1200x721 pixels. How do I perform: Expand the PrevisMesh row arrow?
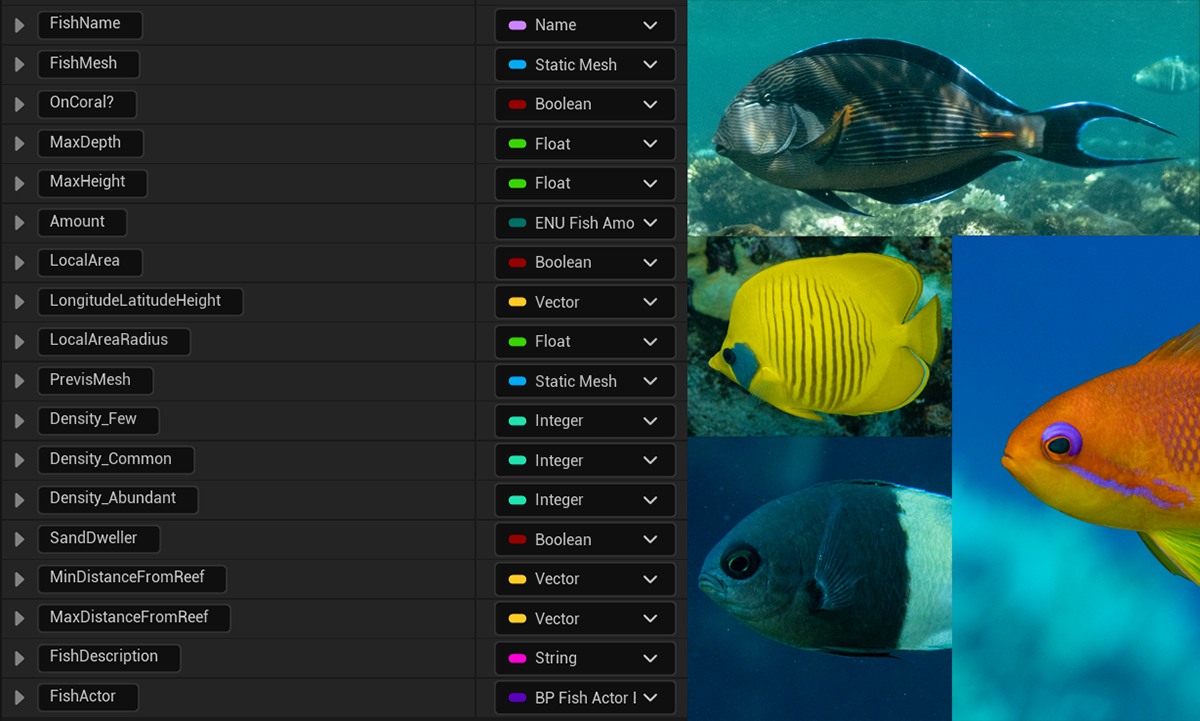19,381
